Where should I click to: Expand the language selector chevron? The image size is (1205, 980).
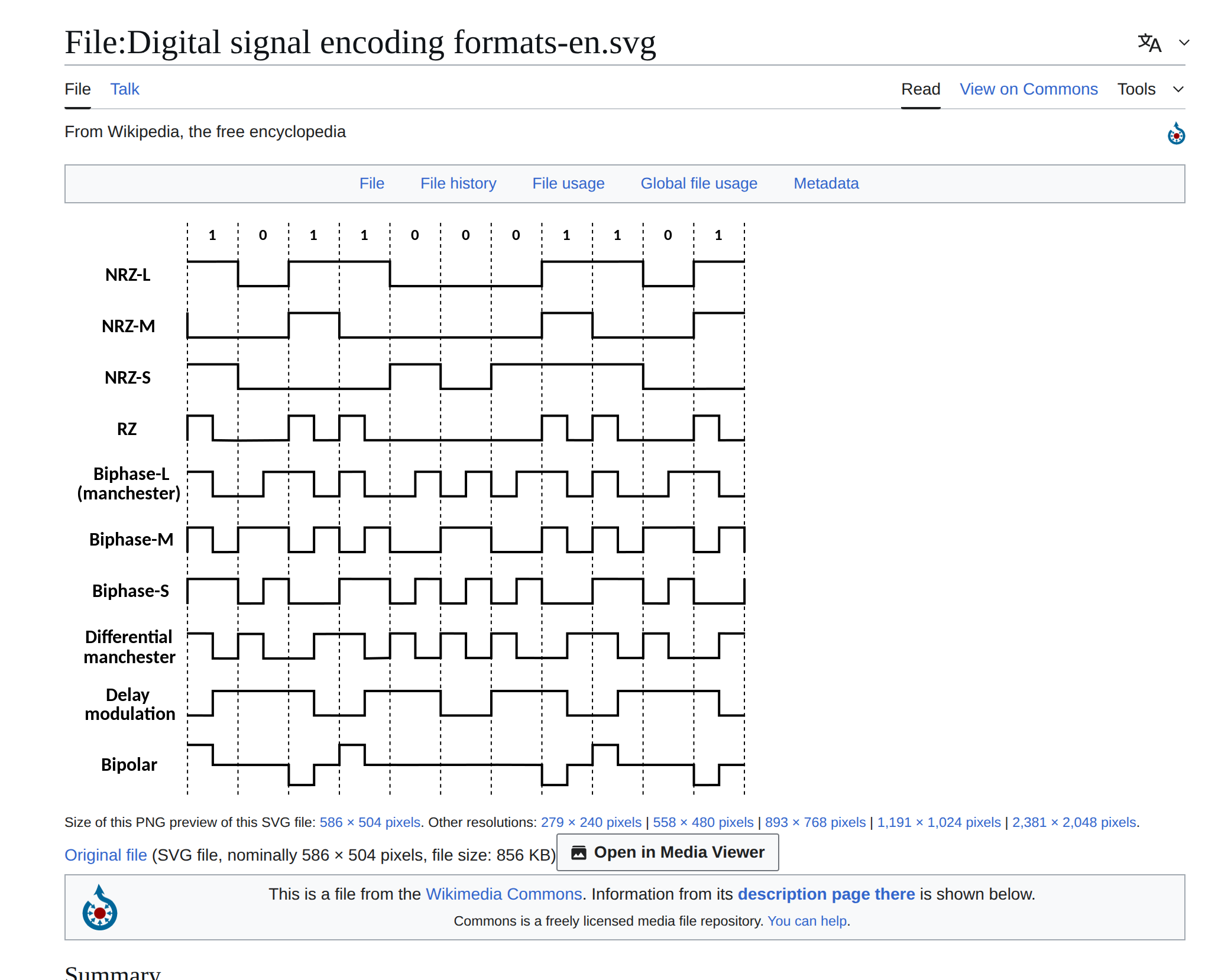pos(1184,43)
